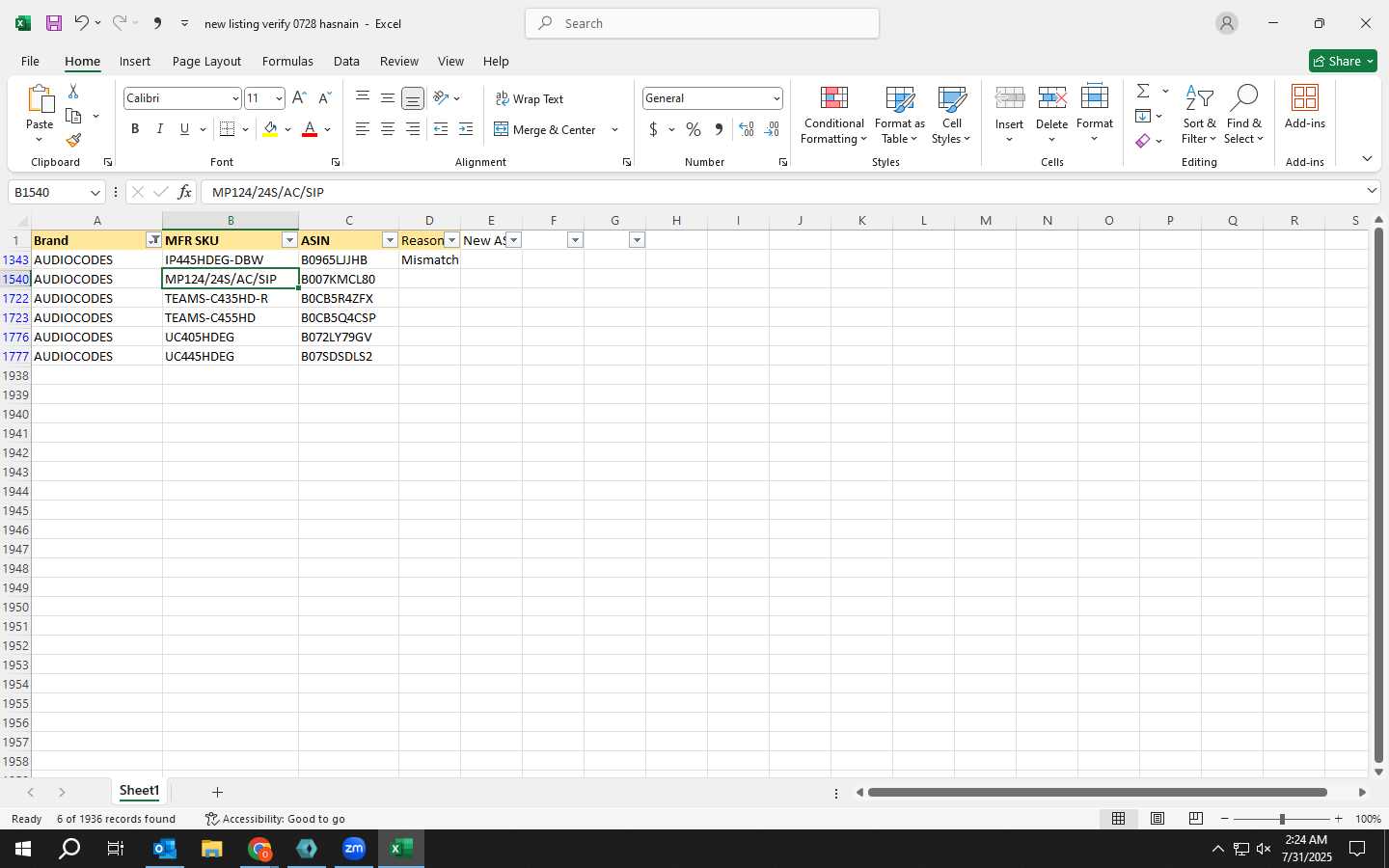
Task: Click the Delete cells icon
Action: click(x=1051, y=98)
